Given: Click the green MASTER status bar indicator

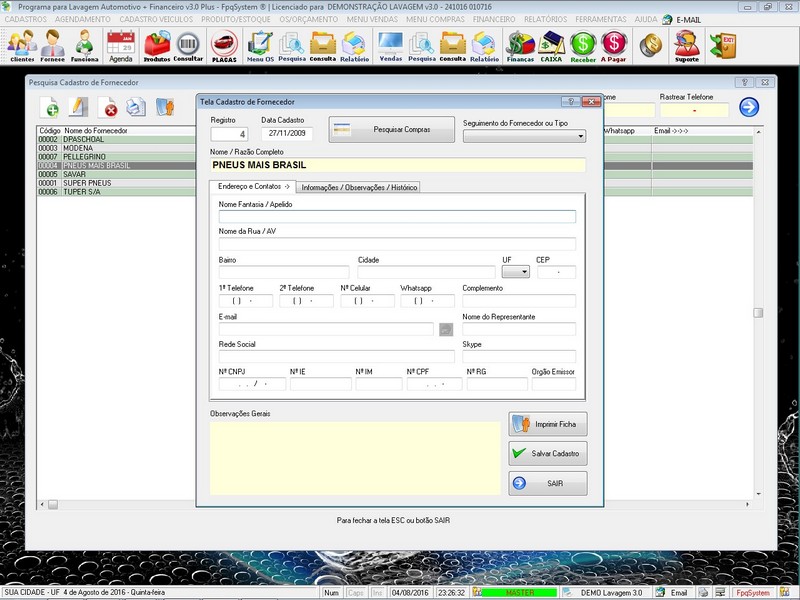Looking at the screenshot, I should [519, 593].
